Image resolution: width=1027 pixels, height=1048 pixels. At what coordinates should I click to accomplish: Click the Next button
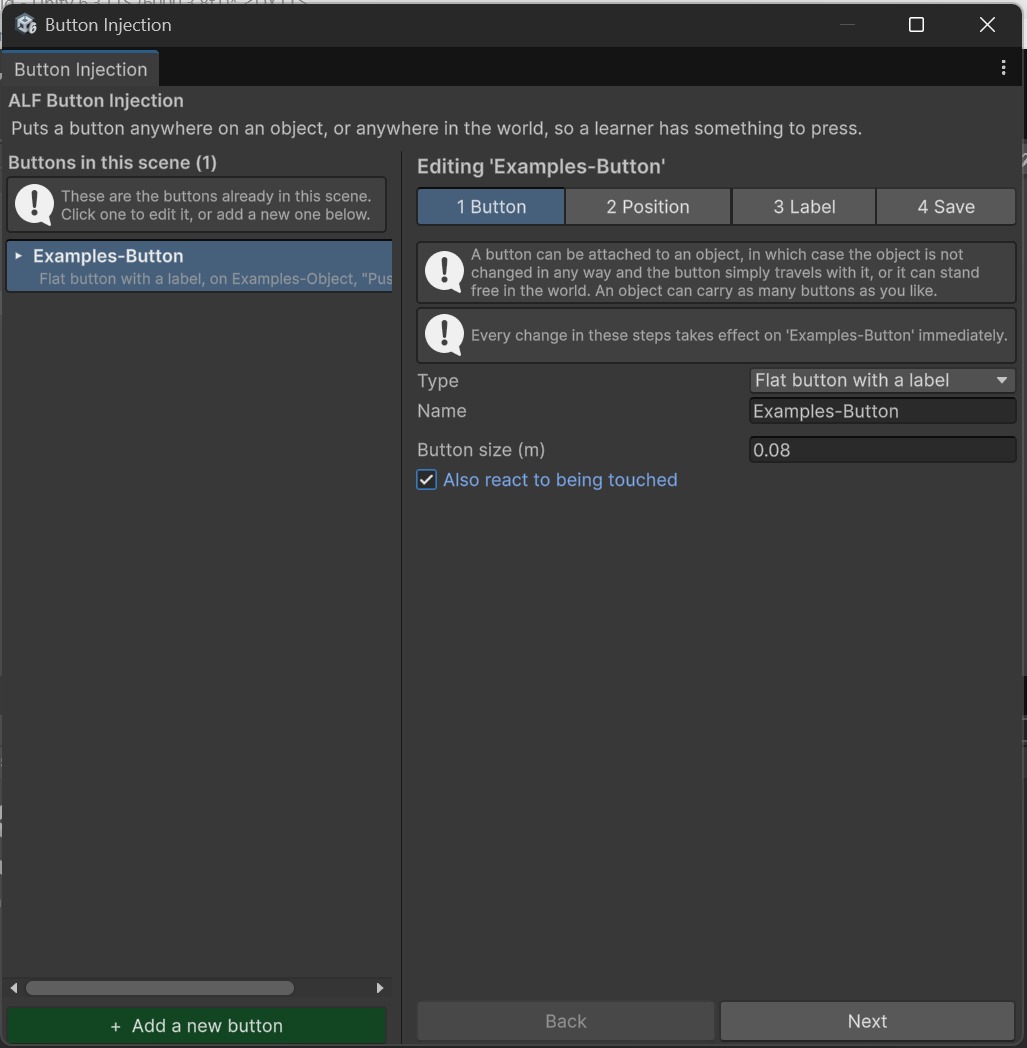click(867, 1021)
